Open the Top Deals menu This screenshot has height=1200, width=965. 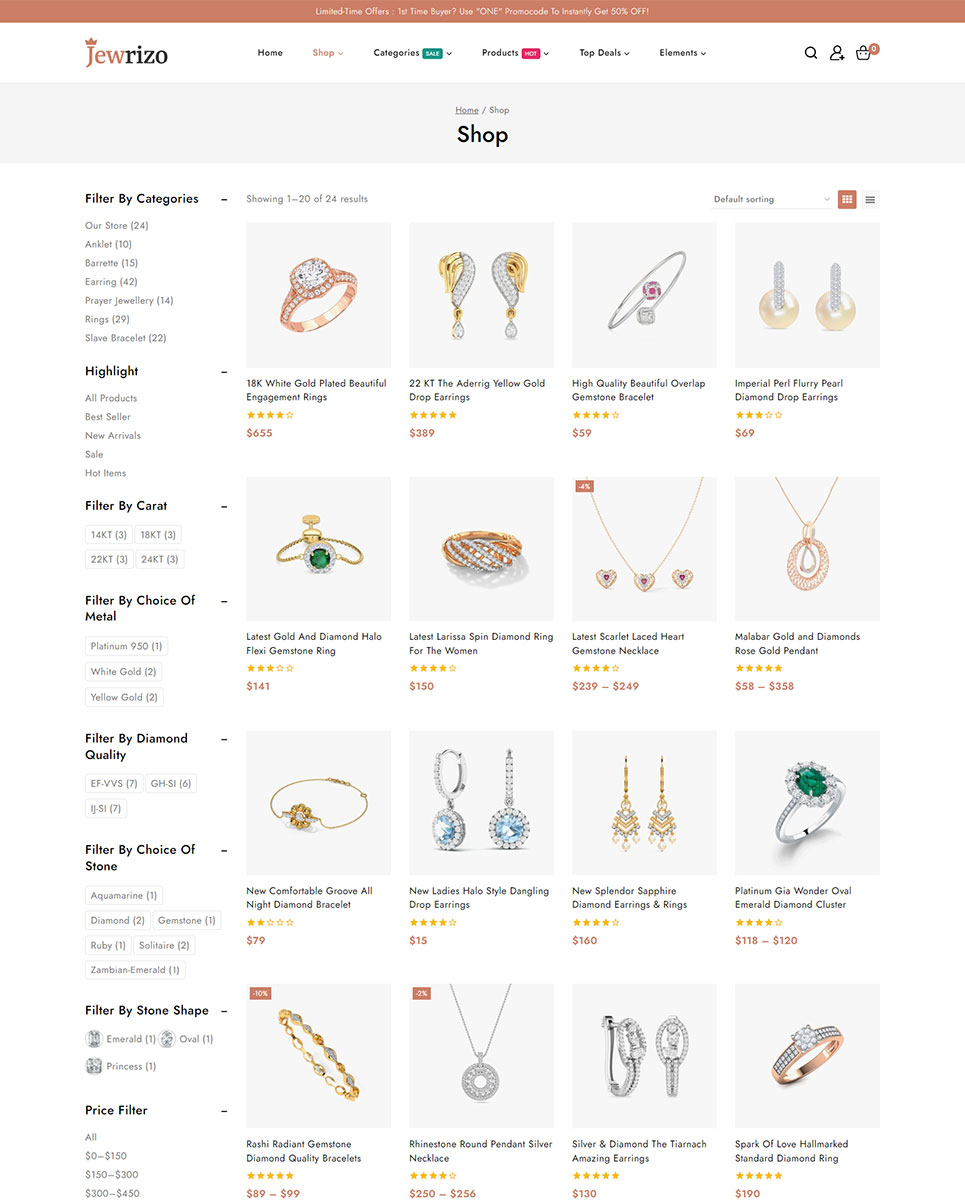point(604,53)
